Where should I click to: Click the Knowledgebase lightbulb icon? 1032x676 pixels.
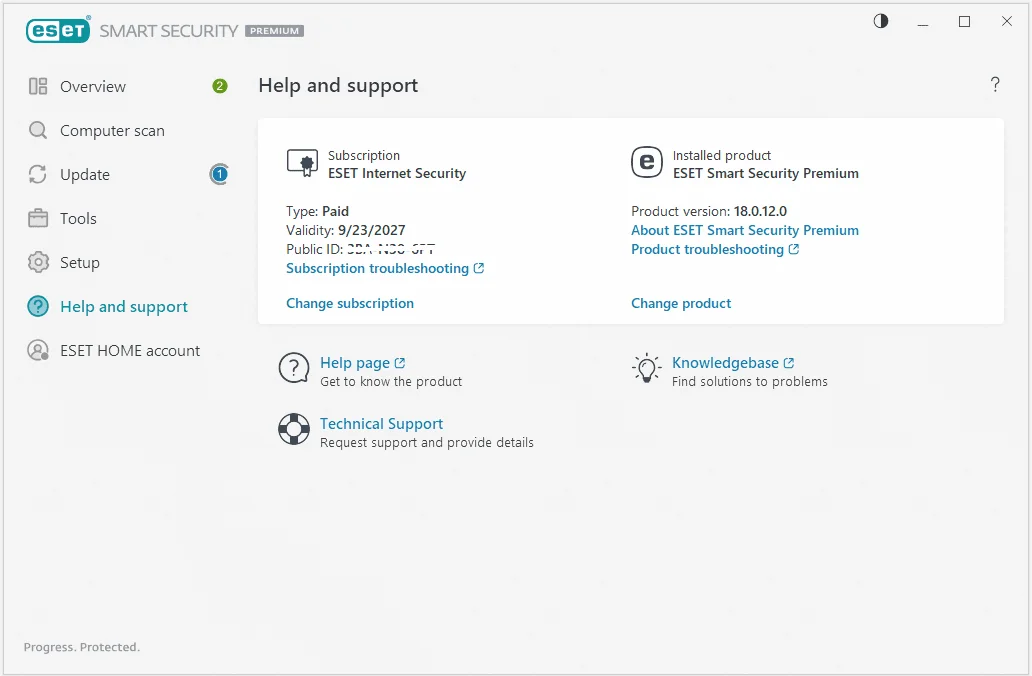[x=646, y=368]
